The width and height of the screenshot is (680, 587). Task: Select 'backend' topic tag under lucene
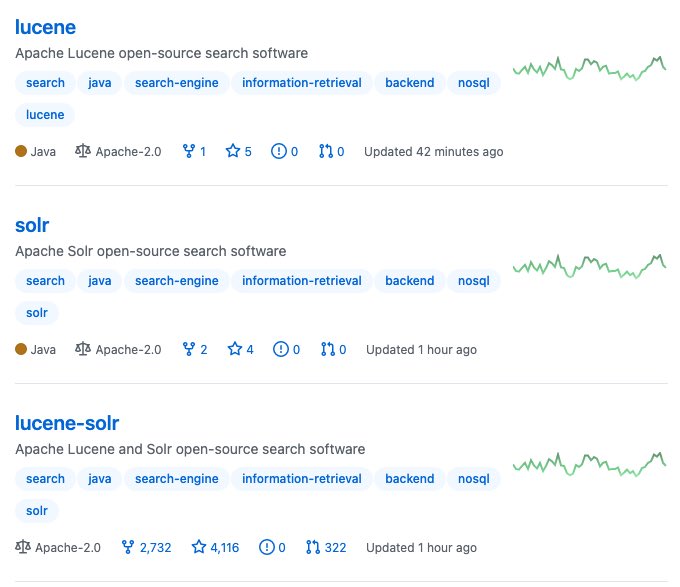coord(409,83)
